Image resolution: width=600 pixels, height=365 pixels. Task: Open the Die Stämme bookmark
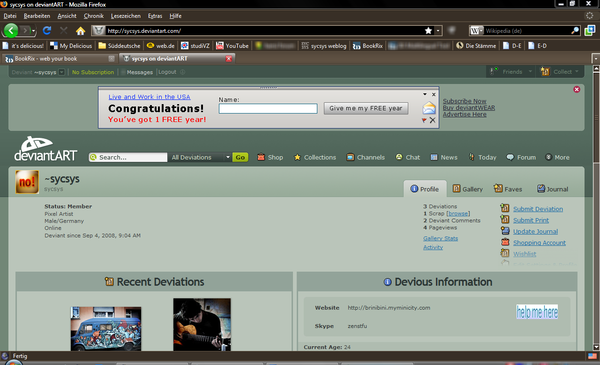pos(476,46)
